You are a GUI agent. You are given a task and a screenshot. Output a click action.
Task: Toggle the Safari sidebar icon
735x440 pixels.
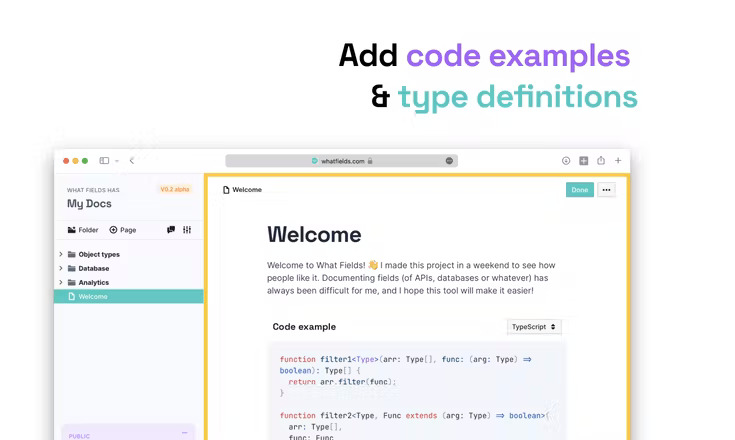click(x=104, y=161)
